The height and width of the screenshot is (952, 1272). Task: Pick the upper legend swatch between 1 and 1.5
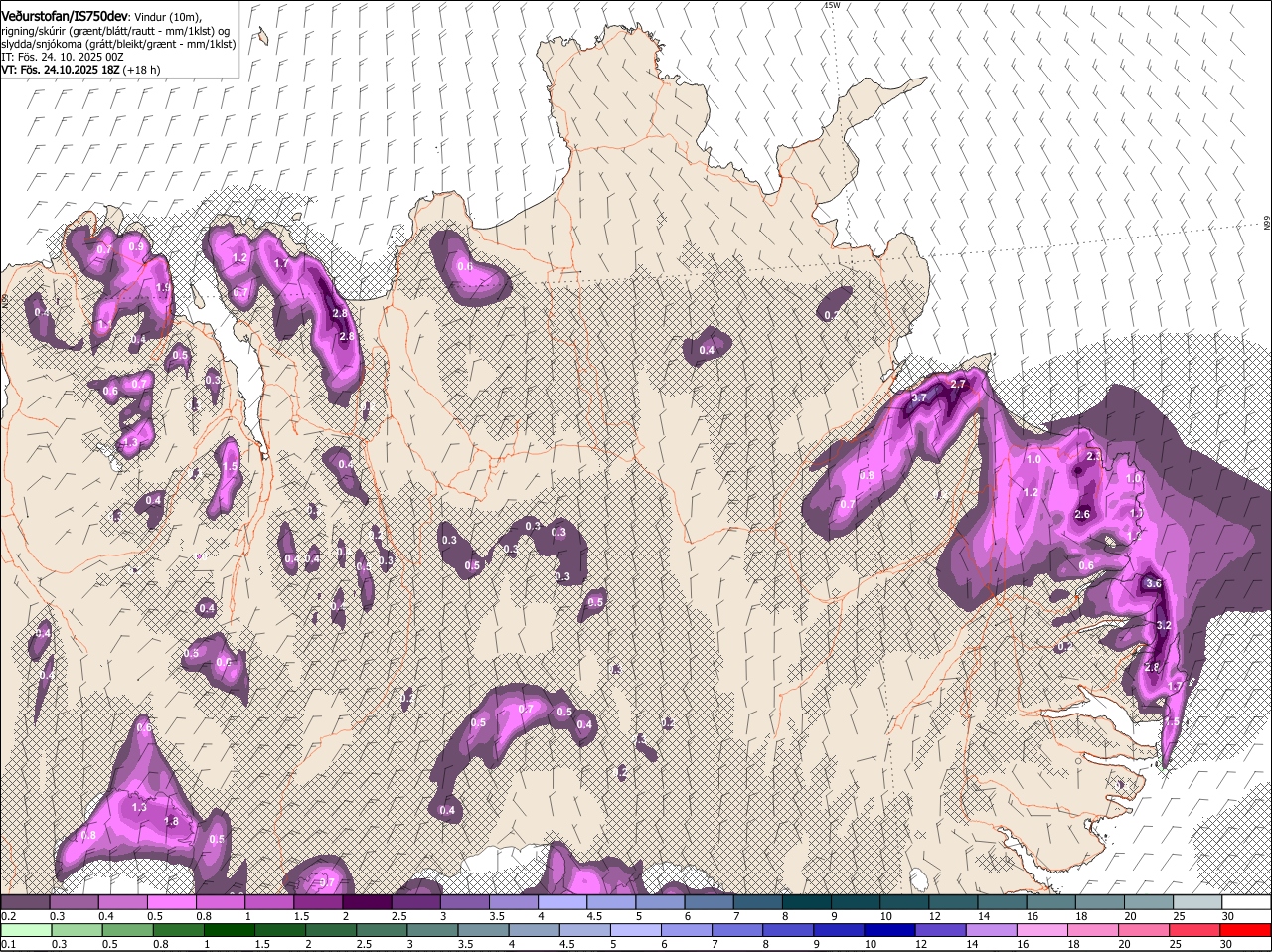pos(269,902)
